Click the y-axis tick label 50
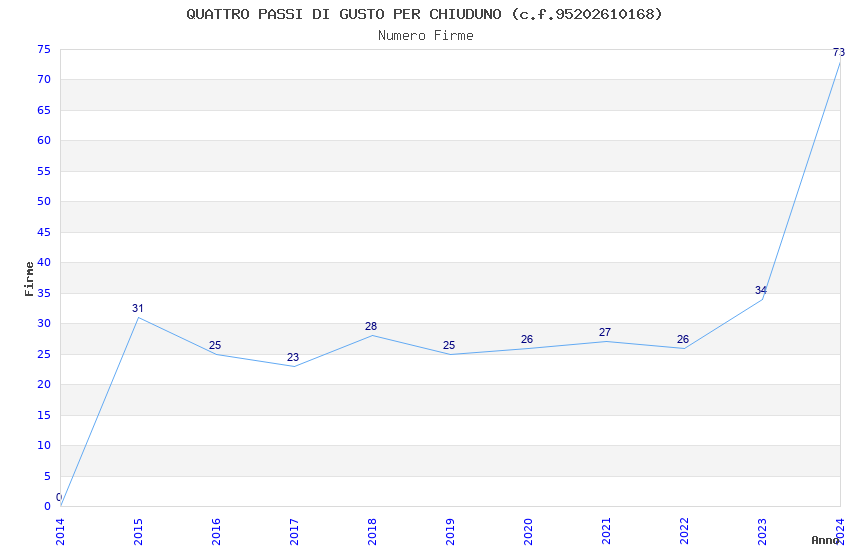850x550 pixels. [44, 202]
